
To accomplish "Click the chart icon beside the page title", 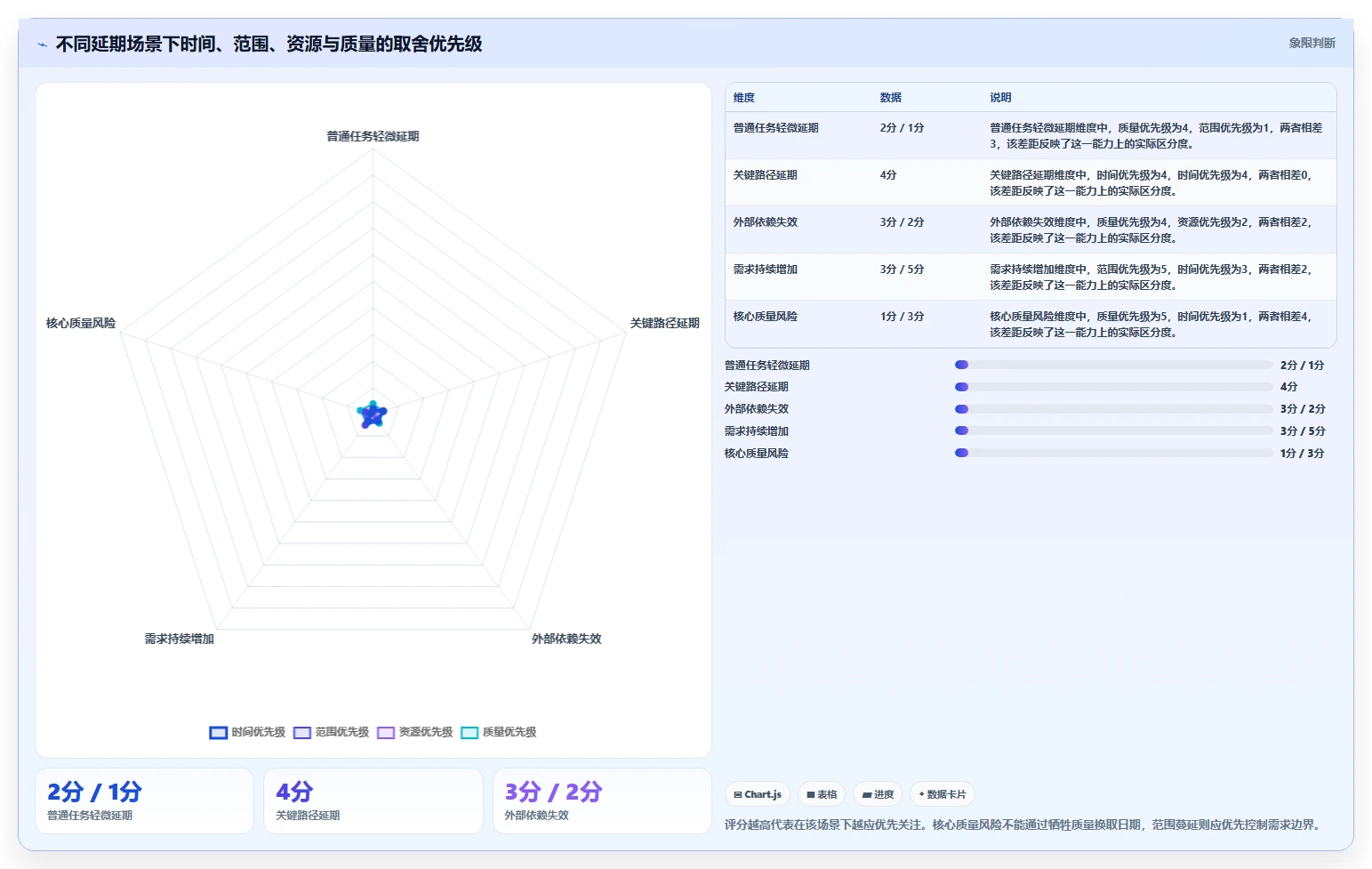I will (42, 44).
